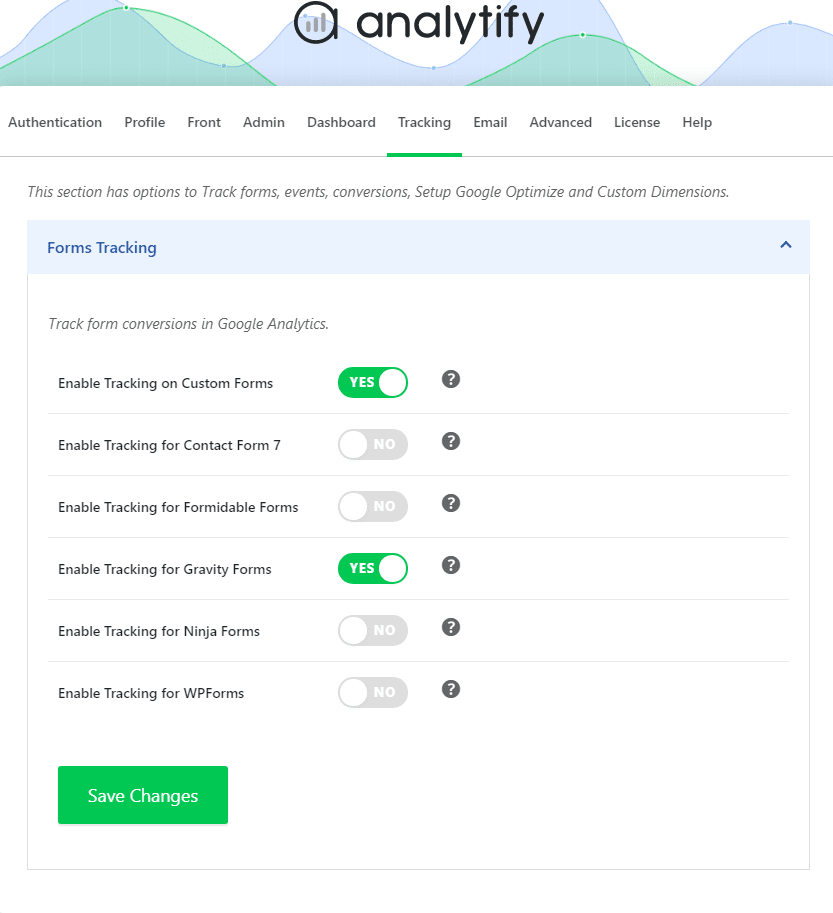The height and width of the screenshot is (913, 833).
Task: Open help tooltip for Formidable Forms
Action: 451,503
